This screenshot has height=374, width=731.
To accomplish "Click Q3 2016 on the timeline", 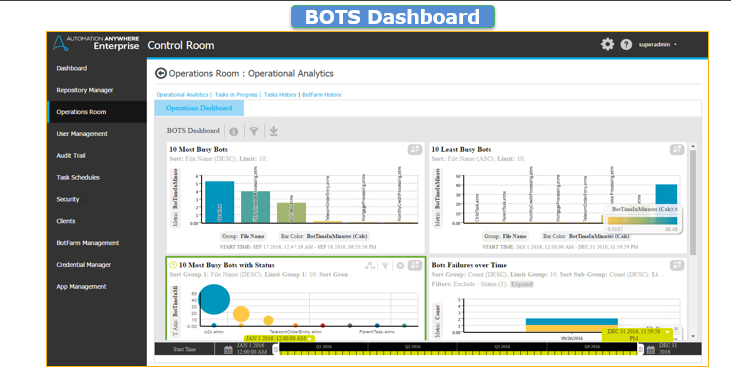I will 502,347.
